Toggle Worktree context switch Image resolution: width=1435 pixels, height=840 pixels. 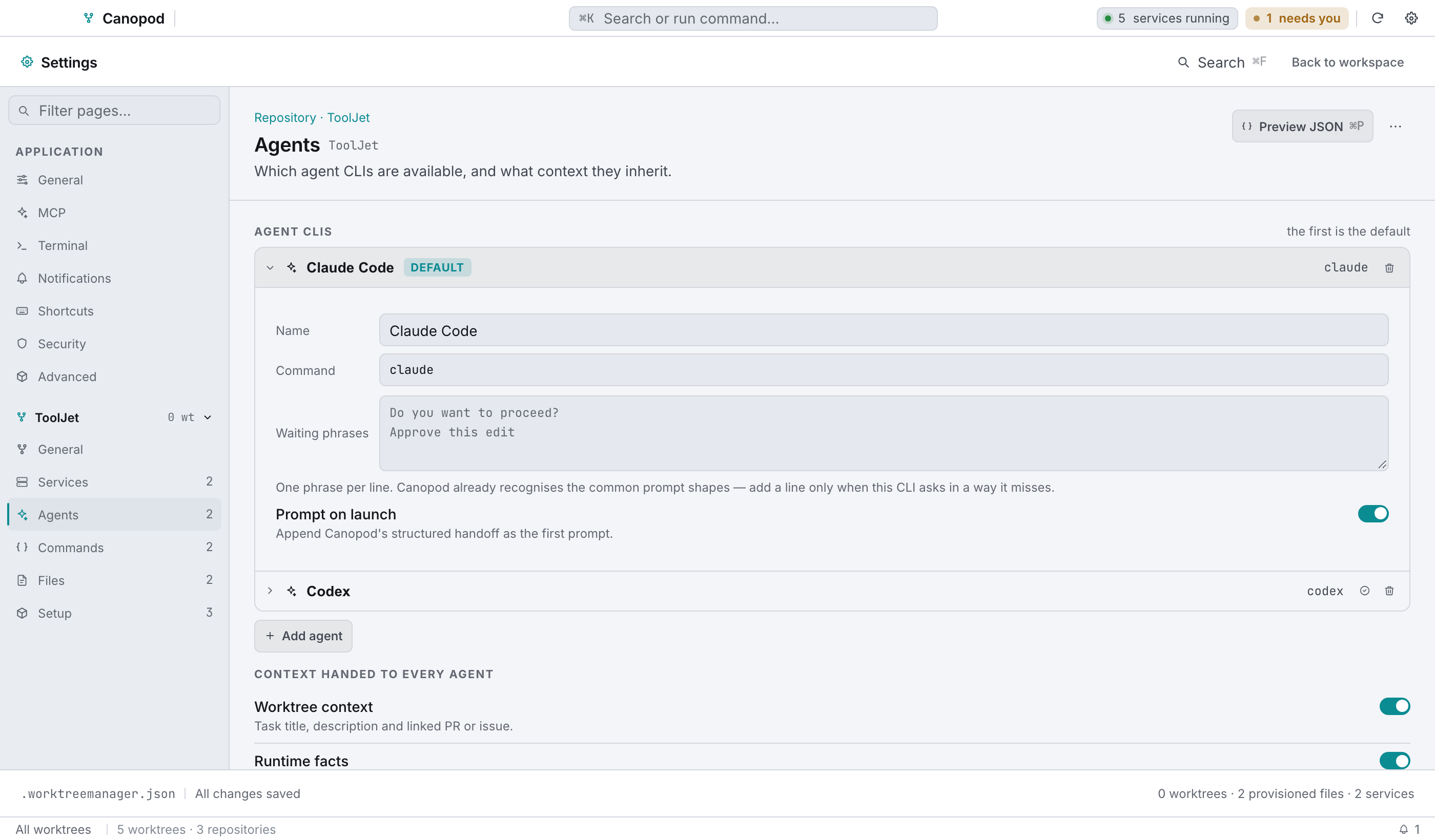point(1394,706)
